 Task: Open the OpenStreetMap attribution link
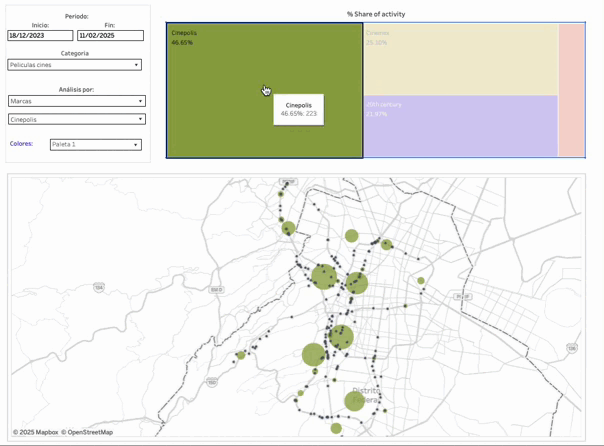click(87, 432)
